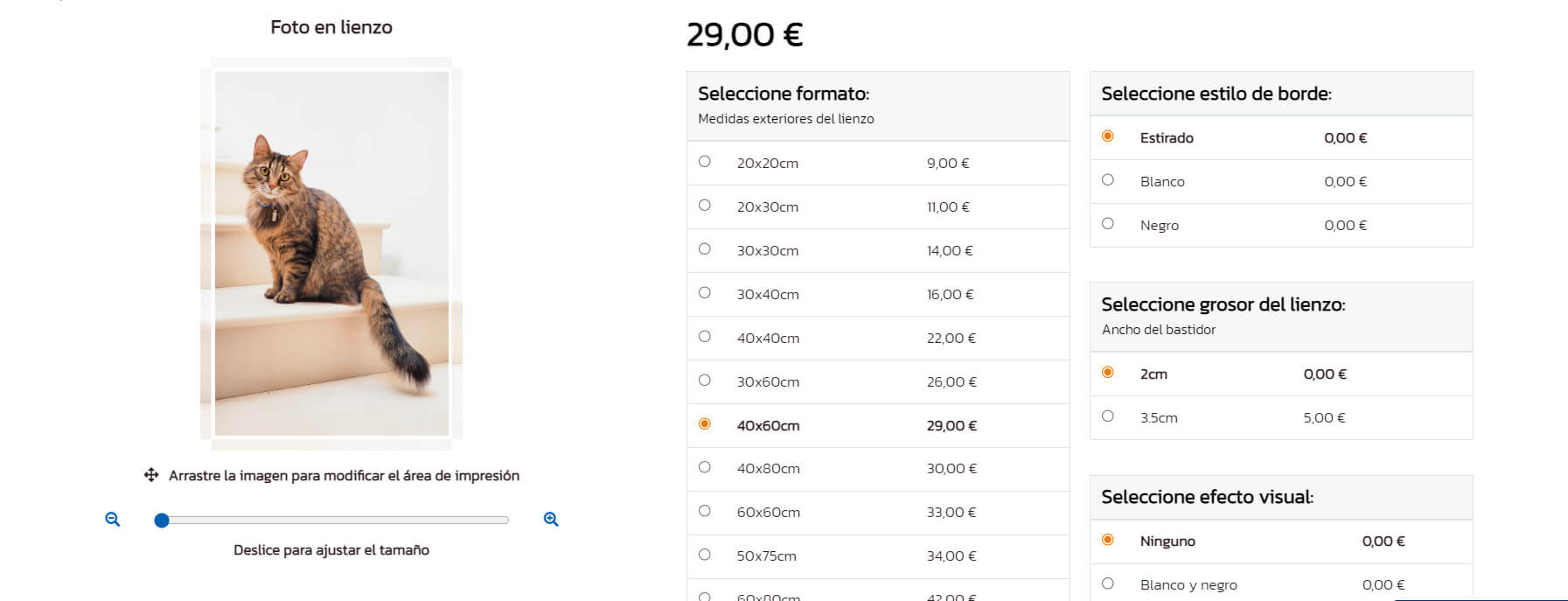Pick the 60x60cm format radio button

[705, 511]
